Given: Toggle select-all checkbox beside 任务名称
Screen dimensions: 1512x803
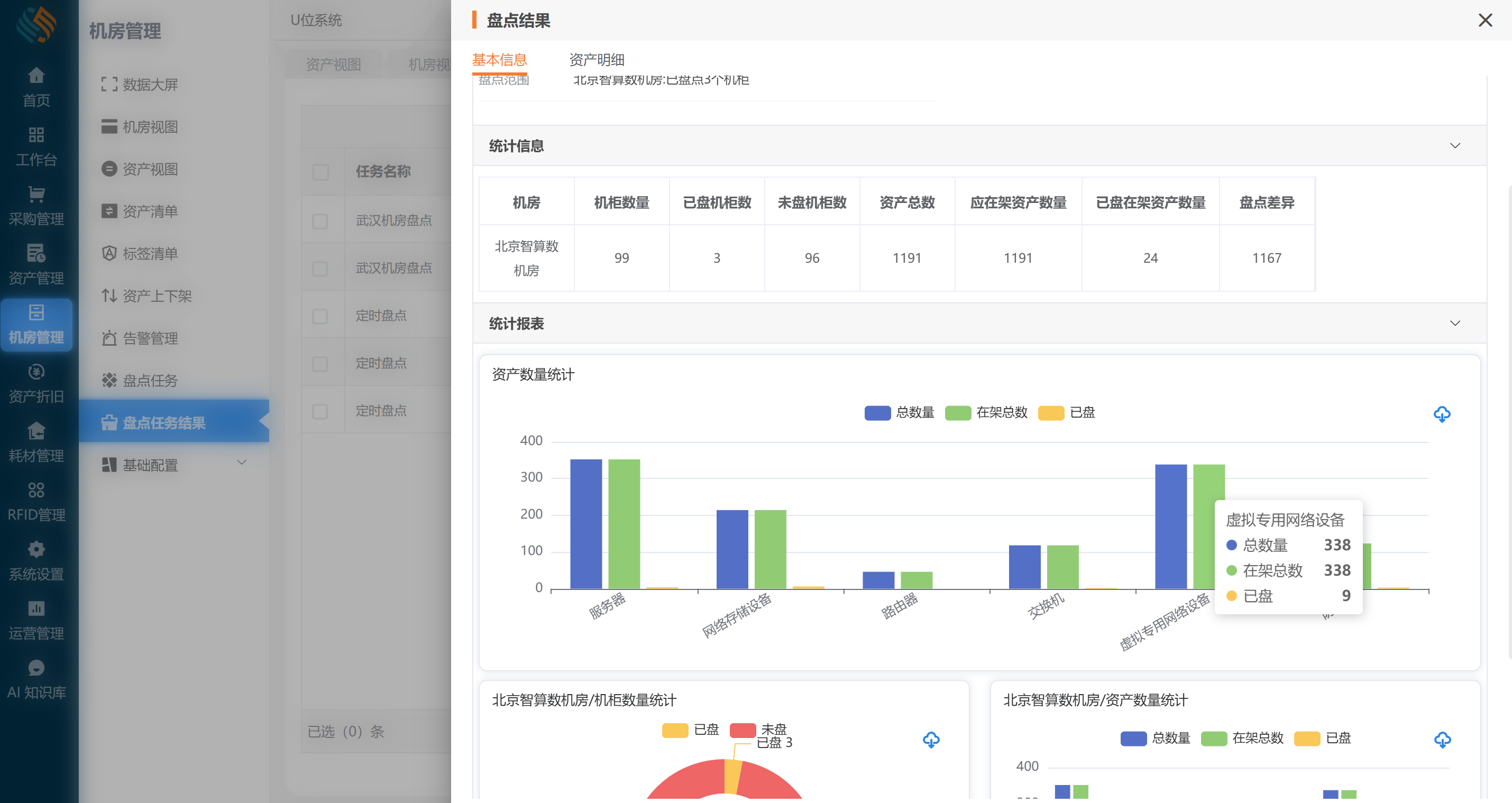Looking at the screenshot, I should [x=320, y=172].
